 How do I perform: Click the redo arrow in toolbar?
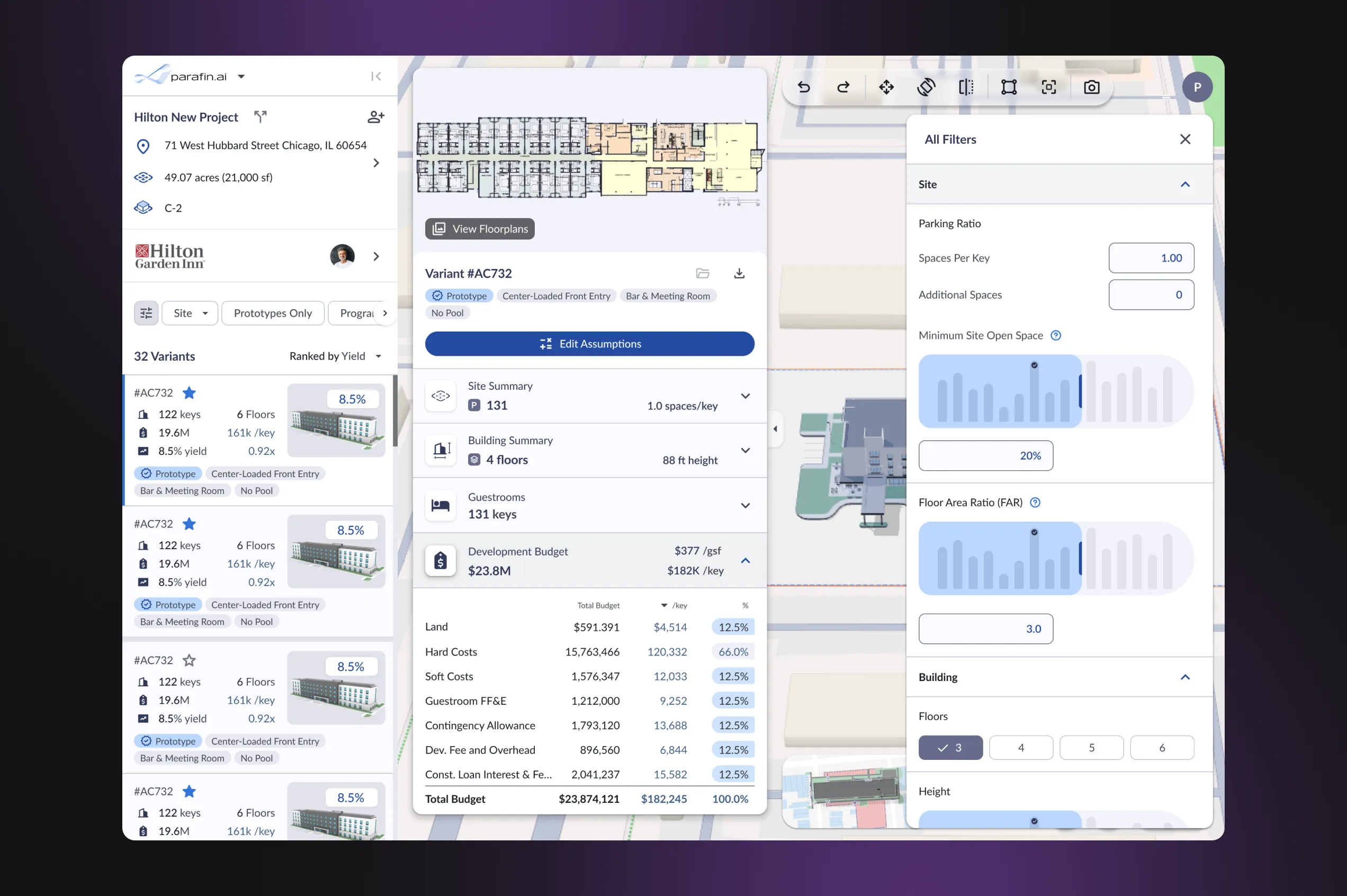pos(843,87)
